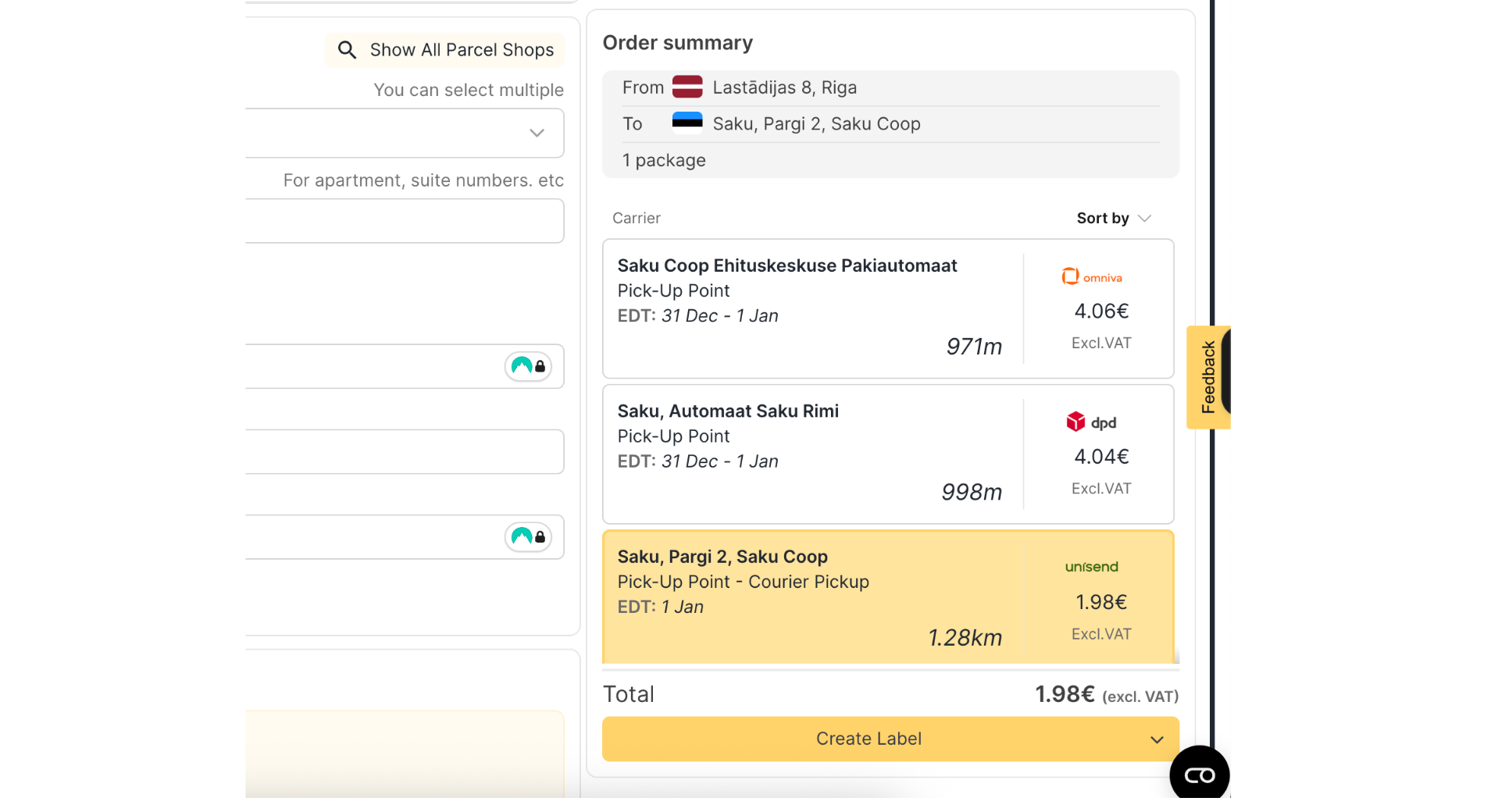Click the lower password manager lock icon

coord(529,537)
